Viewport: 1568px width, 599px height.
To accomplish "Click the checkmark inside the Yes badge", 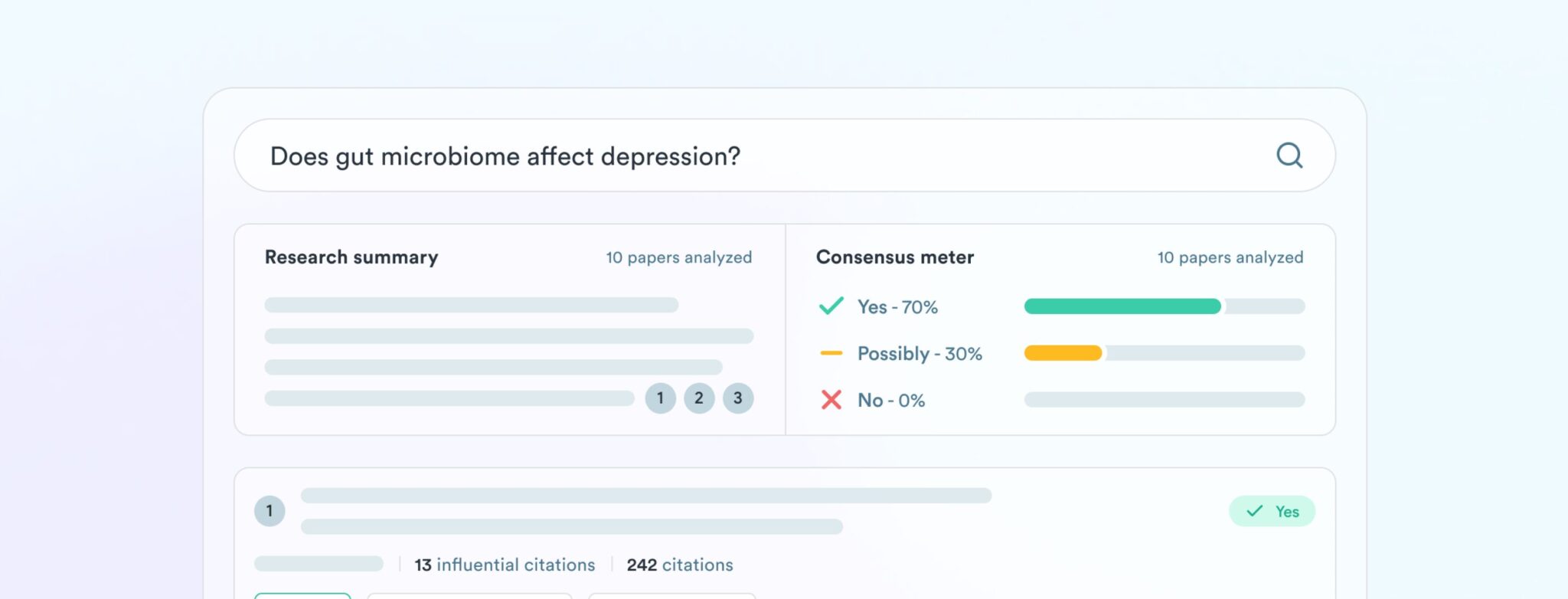I will 1253,510.
